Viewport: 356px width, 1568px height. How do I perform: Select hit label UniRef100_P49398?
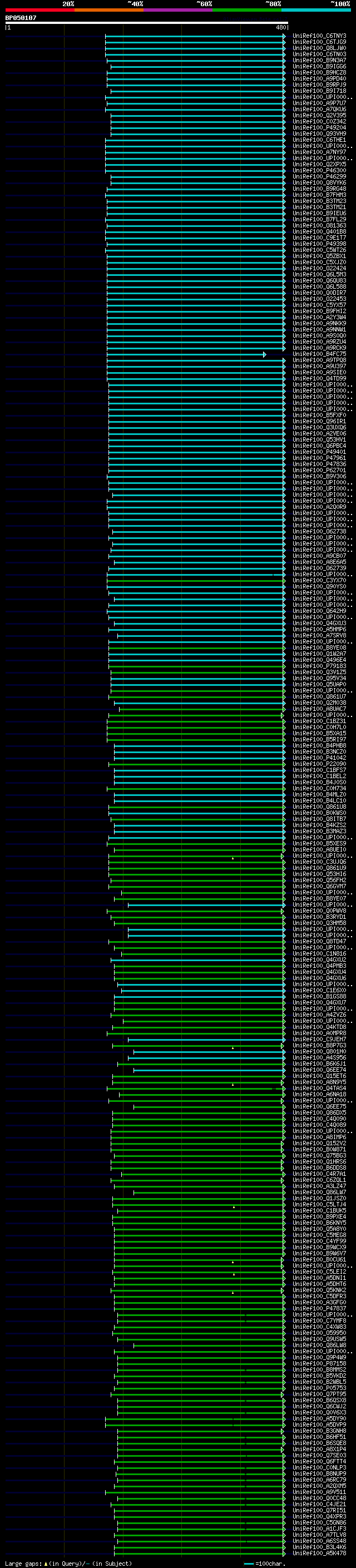319,244
